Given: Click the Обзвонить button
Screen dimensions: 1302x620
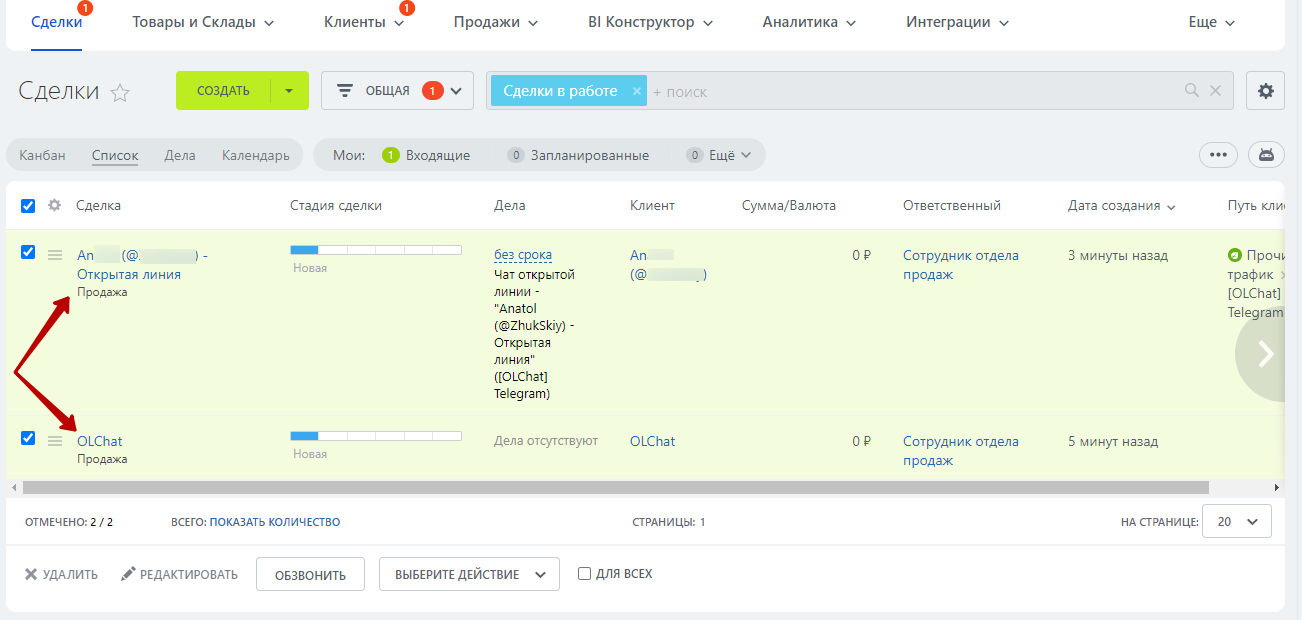Looking at the screenshot, I should (310, 575).
